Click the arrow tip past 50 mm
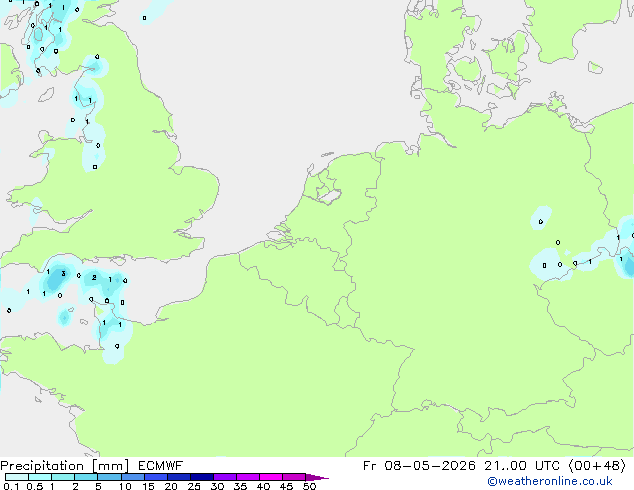 point(317,477)
